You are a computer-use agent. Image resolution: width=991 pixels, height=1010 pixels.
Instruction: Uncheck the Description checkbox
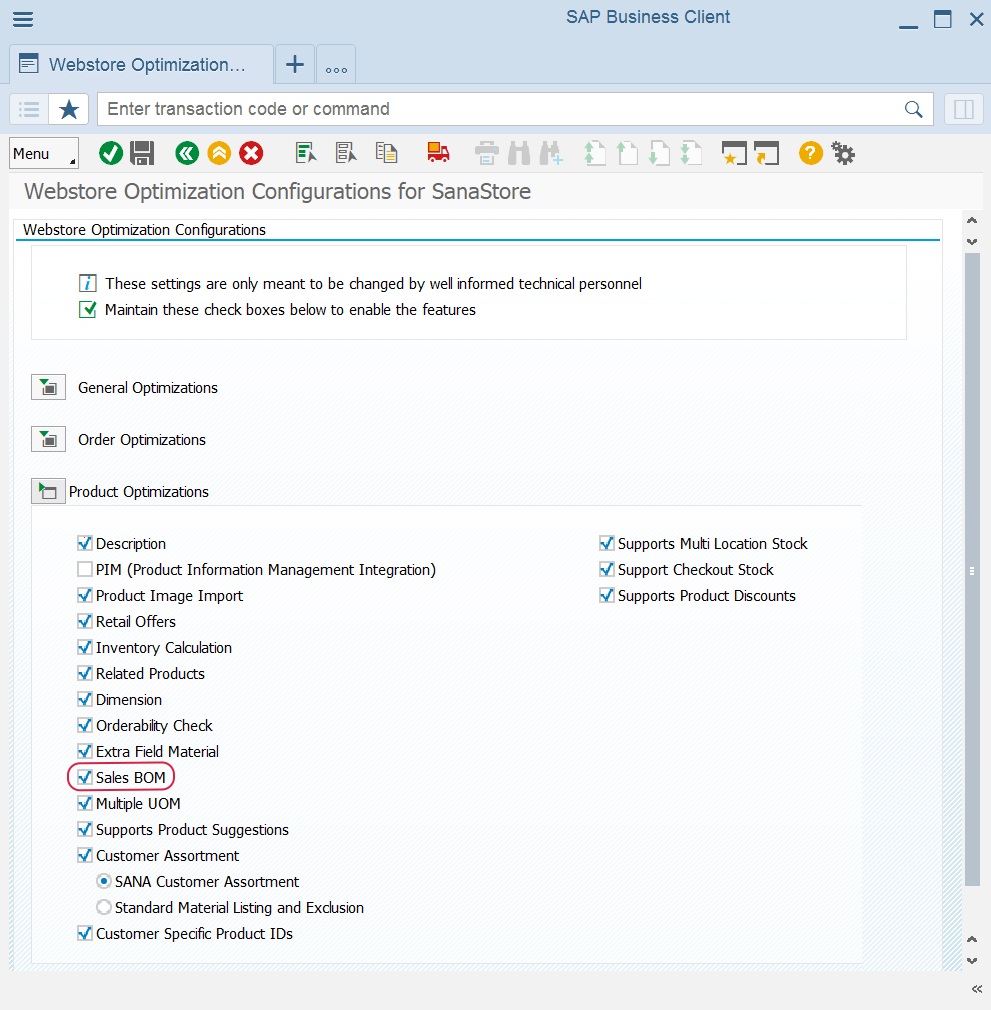(x=84, y=543)
